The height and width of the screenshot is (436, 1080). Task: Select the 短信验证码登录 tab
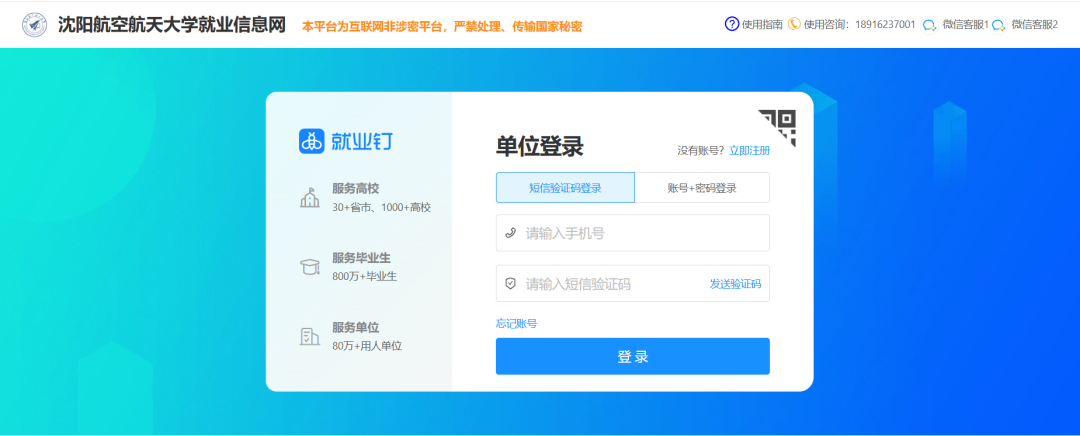[565, 188]
